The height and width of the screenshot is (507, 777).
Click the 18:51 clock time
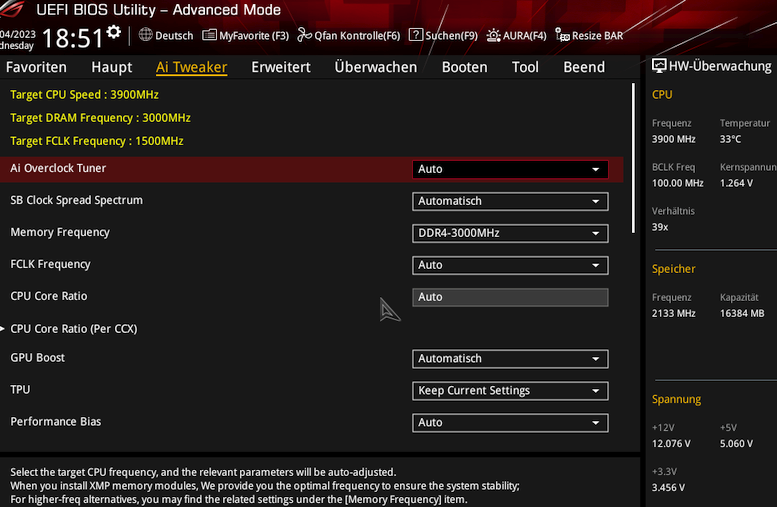[72, 38]
